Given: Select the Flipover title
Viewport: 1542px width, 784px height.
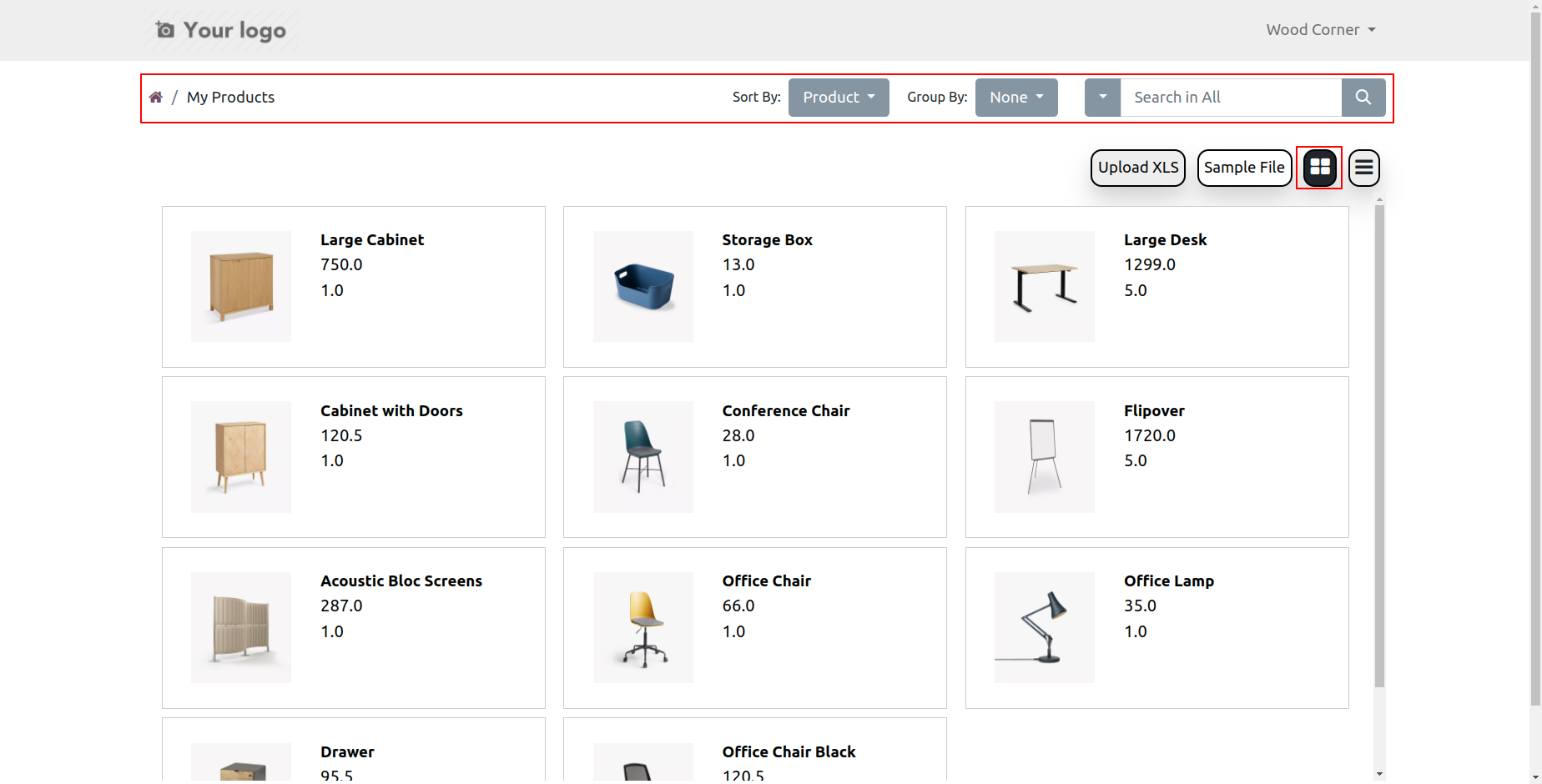Looking at the screenshot, I should [1154, 411].
